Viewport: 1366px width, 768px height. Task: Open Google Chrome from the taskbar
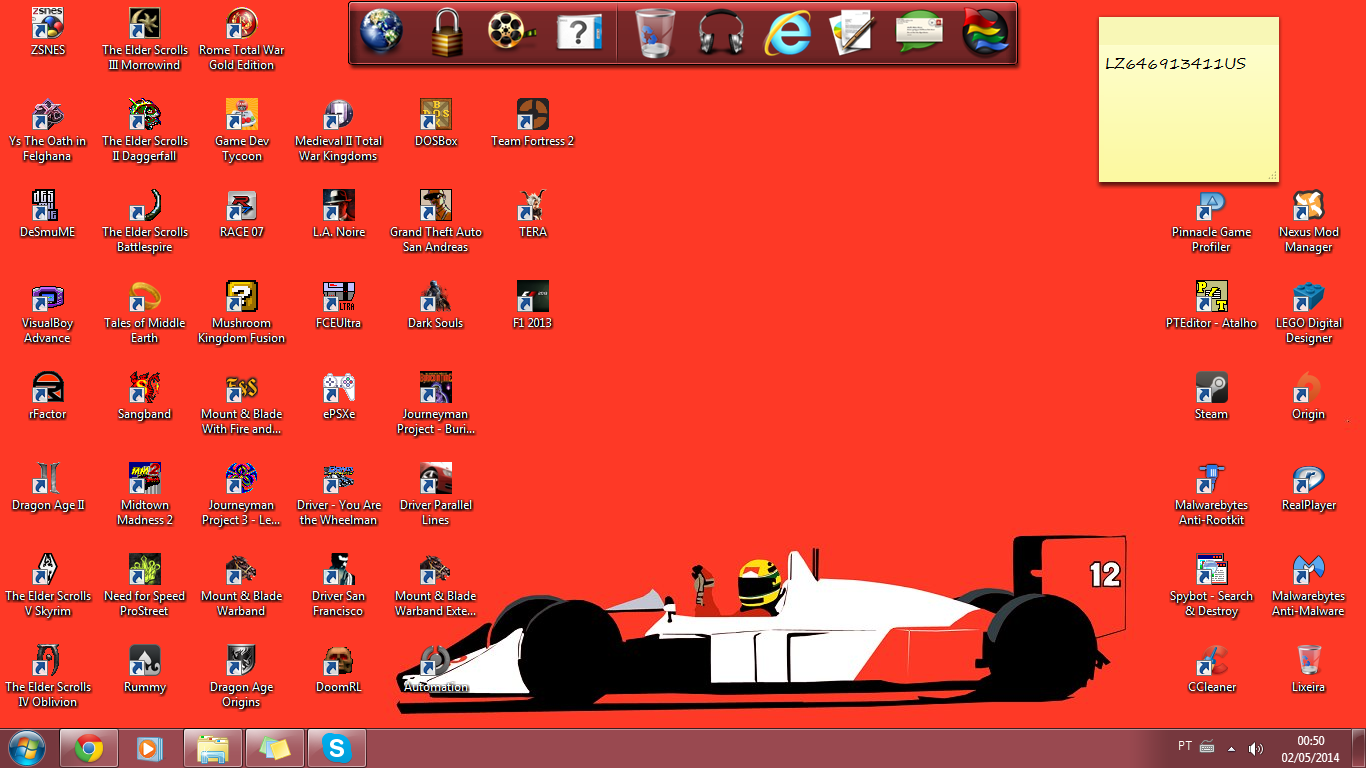point(89,748)
